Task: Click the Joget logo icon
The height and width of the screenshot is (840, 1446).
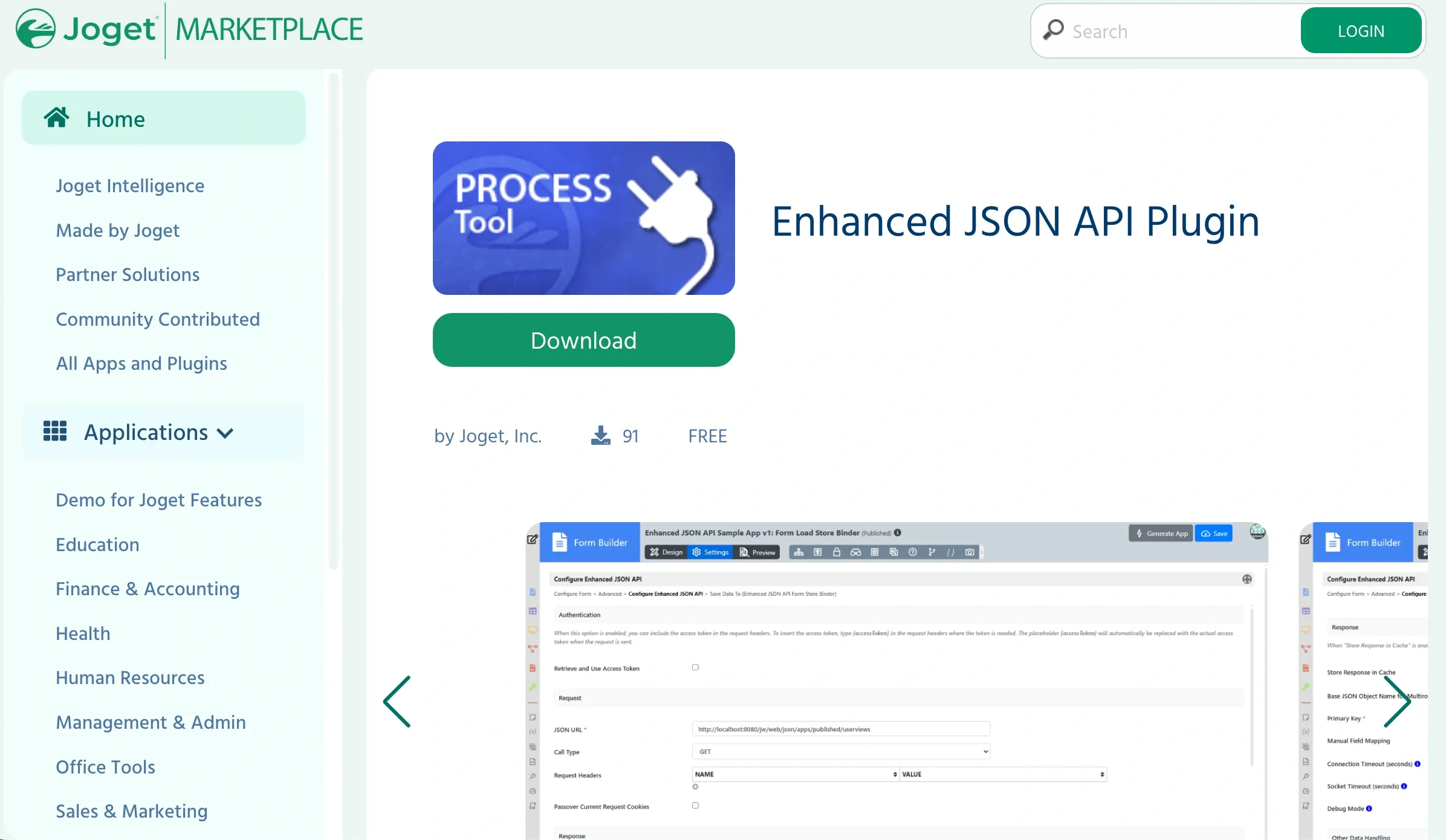Action: pyautogui.click(x=35, y=29)
